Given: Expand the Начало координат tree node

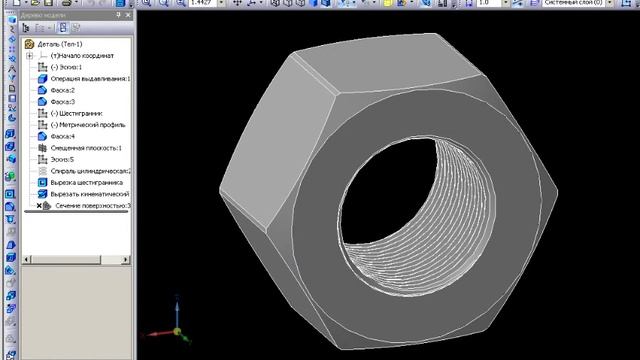Looking at the screenshot, I should pos(30,56).
